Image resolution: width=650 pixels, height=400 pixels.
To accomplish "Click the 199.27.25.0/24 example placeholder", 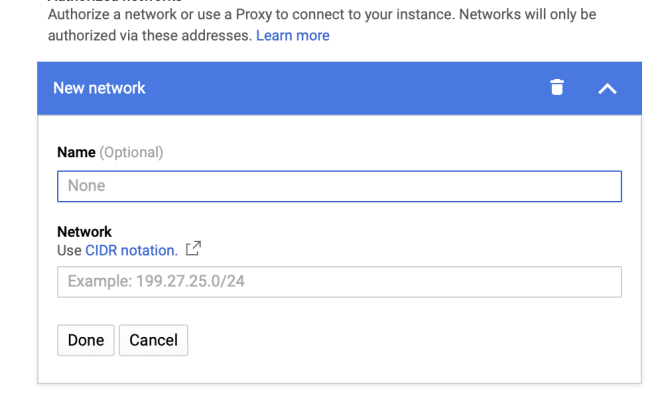I will (x=156, y=281).
